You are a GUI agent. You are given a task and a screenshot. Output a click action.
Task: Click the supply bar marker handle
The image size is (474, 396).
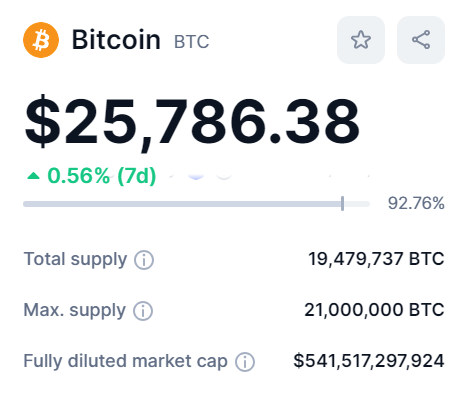pyautogui.click(x=342, y=203)
